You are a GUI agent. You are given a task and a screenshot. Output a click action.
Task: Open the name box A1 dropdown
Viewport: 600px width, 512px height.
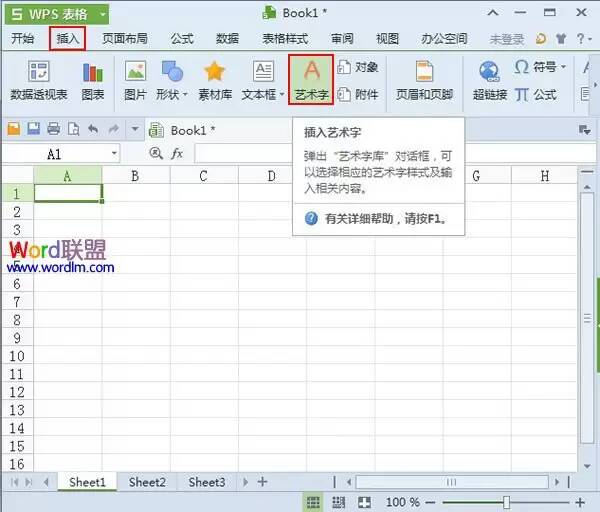click(114, 154)
